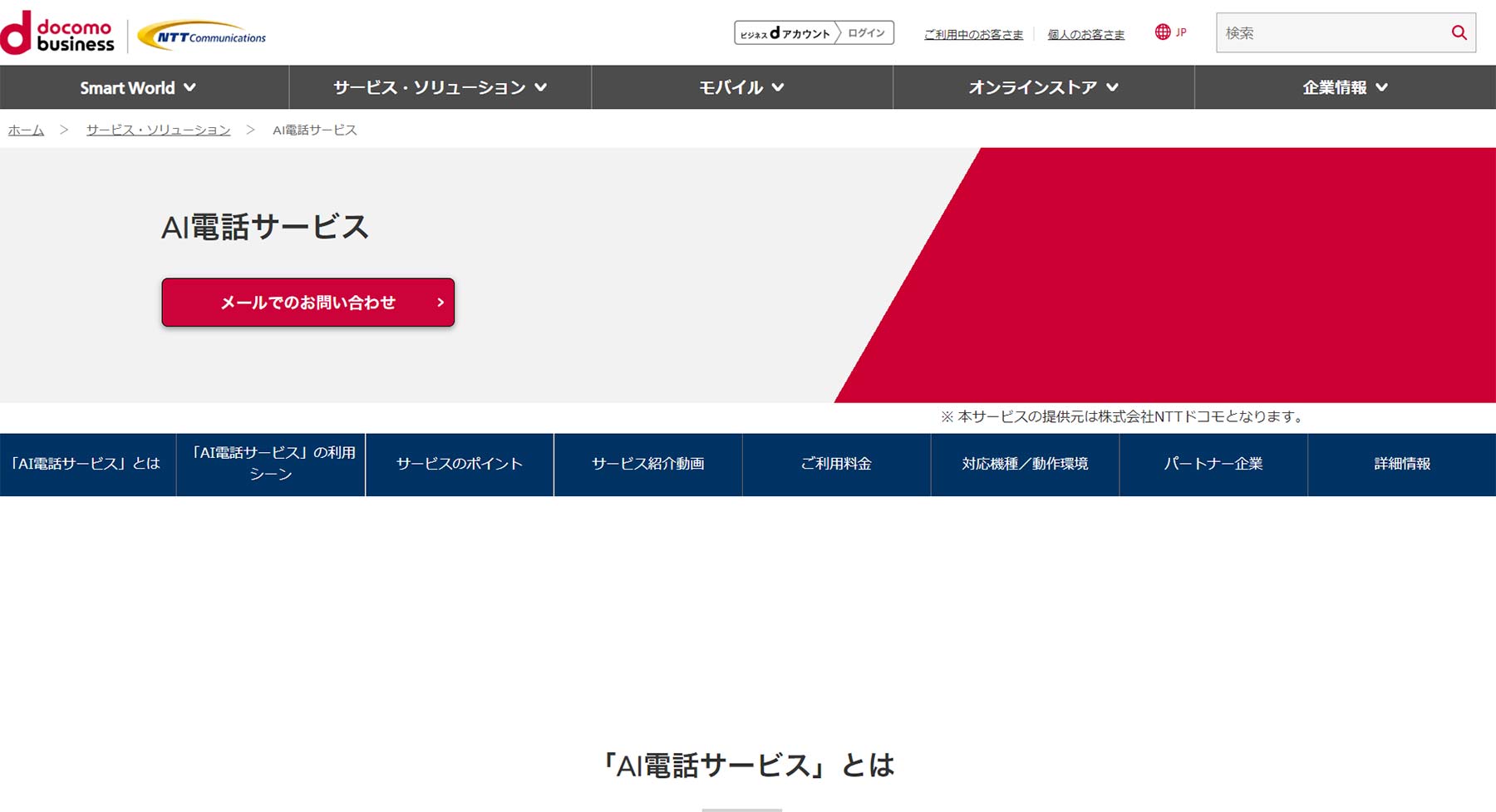Expand the 企業情報 menu
The width and height of the screenshot is (1496, 812).
tap(1346, 87)
